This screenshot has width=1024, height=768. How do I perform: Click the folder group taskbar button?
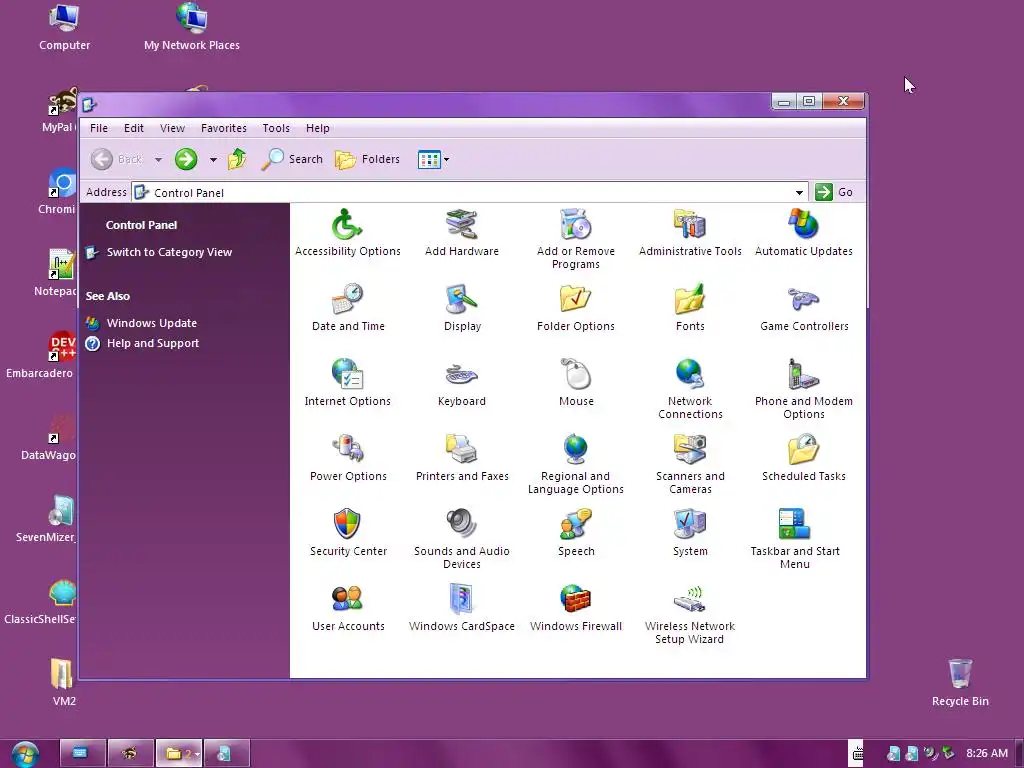179,753
